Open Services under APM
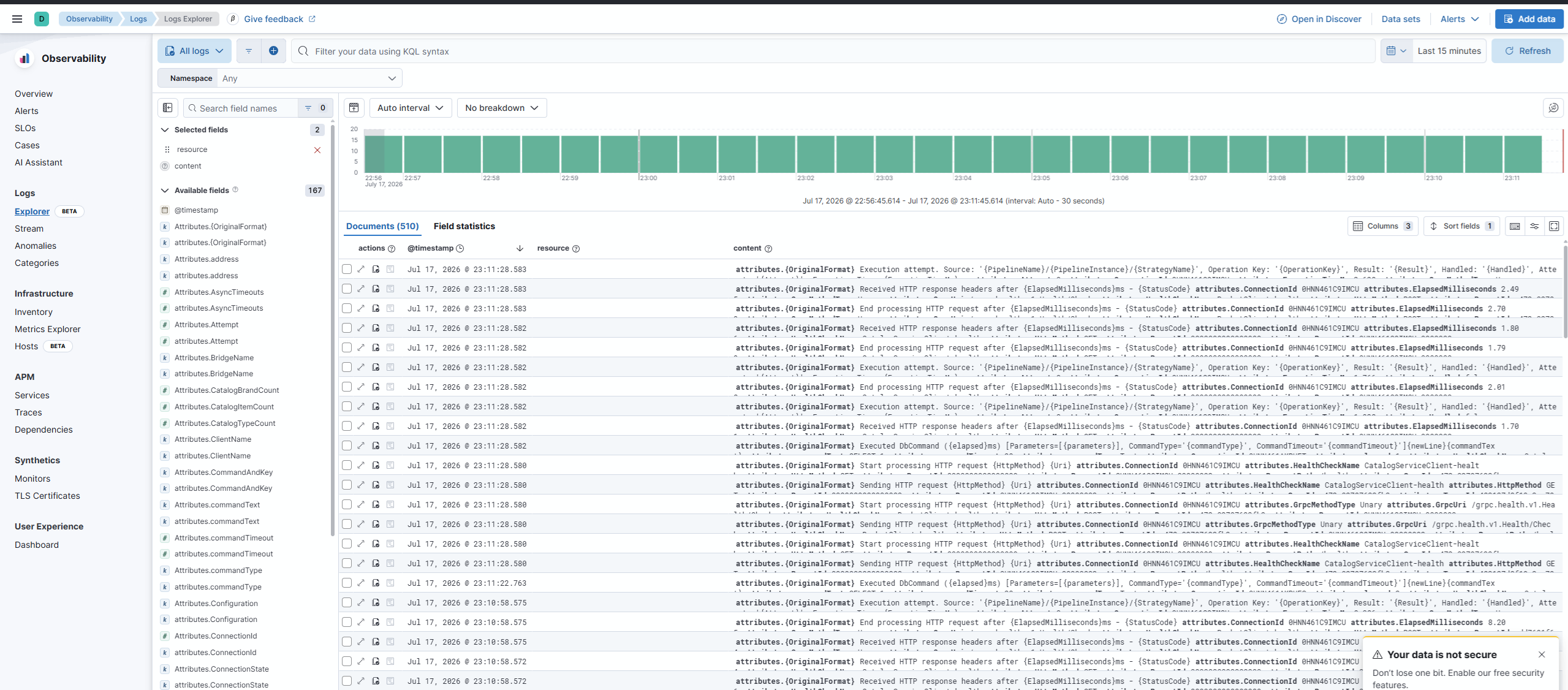 tap(32, 395)
